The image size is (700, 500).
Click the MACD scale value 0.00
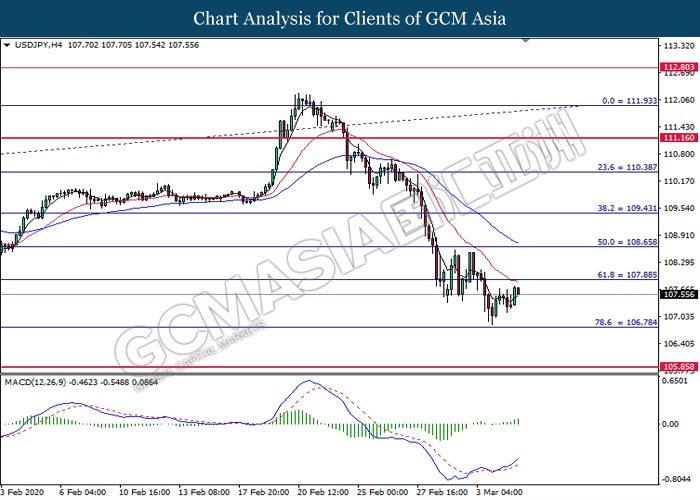671,424
